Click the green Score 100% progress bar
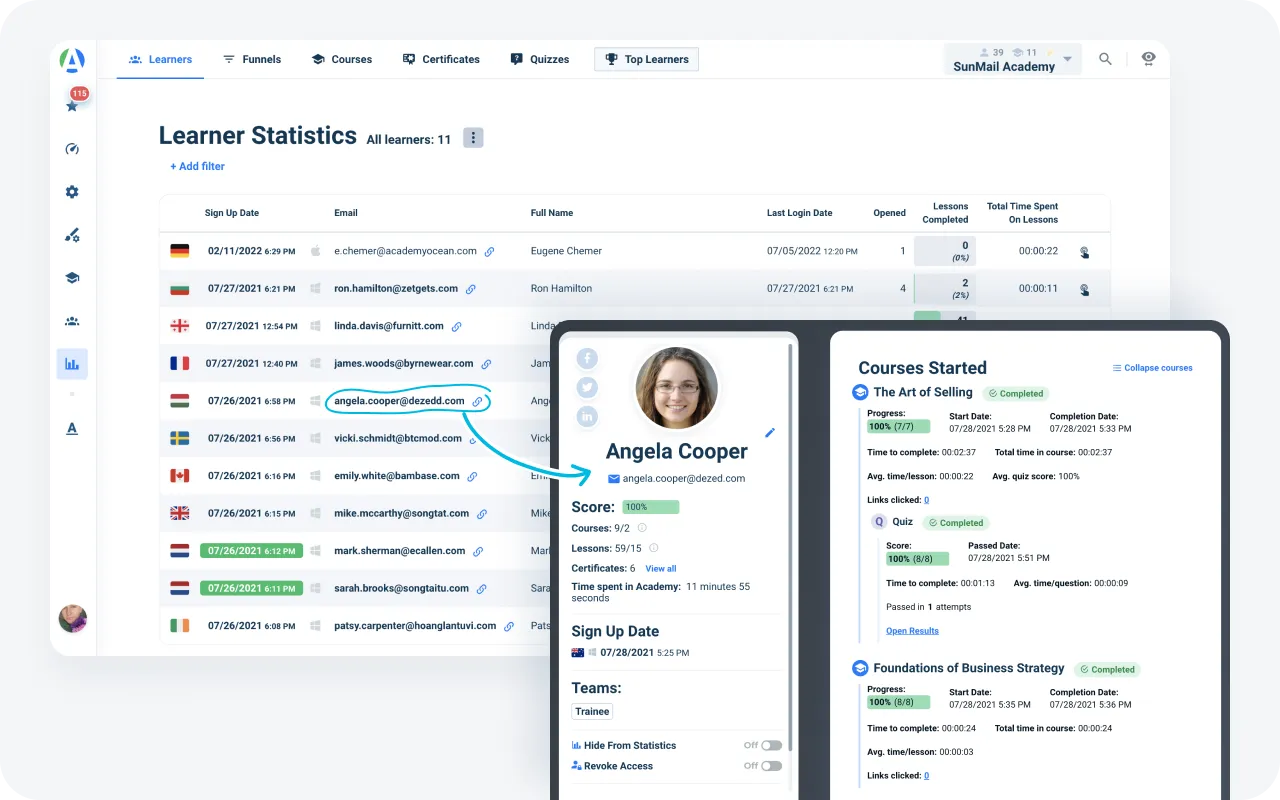 650,507
